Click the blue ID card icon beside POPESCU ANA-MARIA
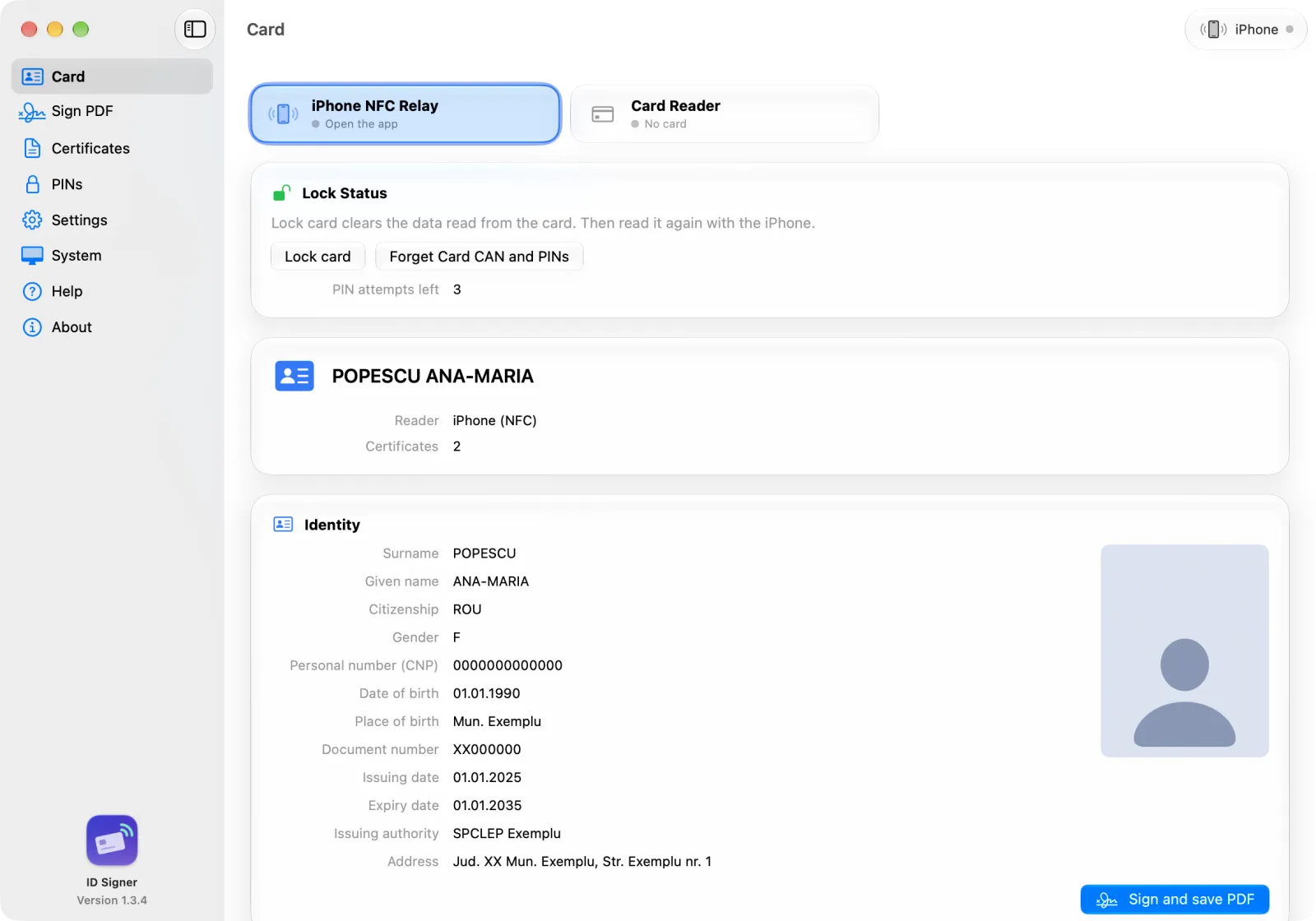Image resolution: width=1316 pixels, height=921 pixels. [x=294, y=376]
